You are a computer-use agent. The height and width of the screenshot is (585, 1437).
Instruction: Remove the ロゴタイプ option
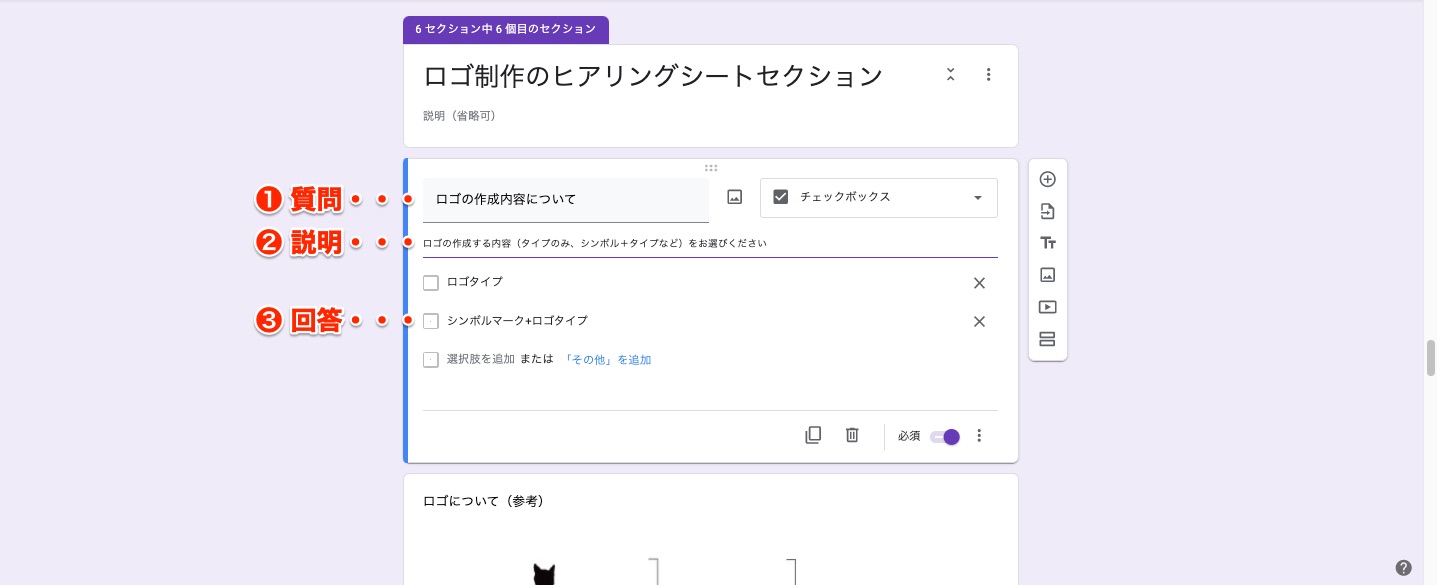979,283
